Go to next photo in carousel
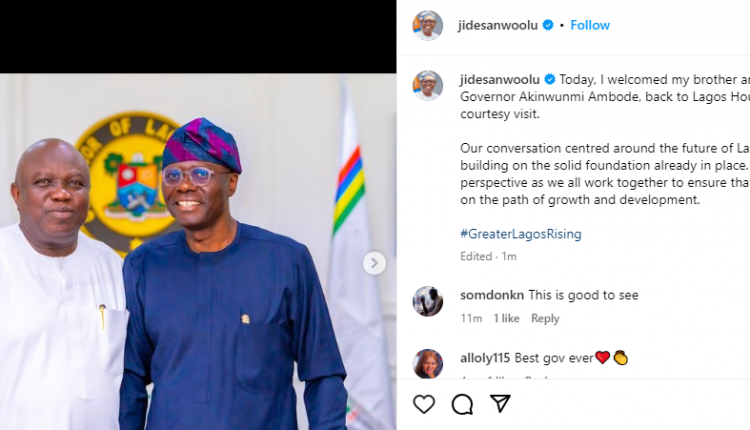Image resolution: width=750 pixels, height=430 pixels. (374, 263)
